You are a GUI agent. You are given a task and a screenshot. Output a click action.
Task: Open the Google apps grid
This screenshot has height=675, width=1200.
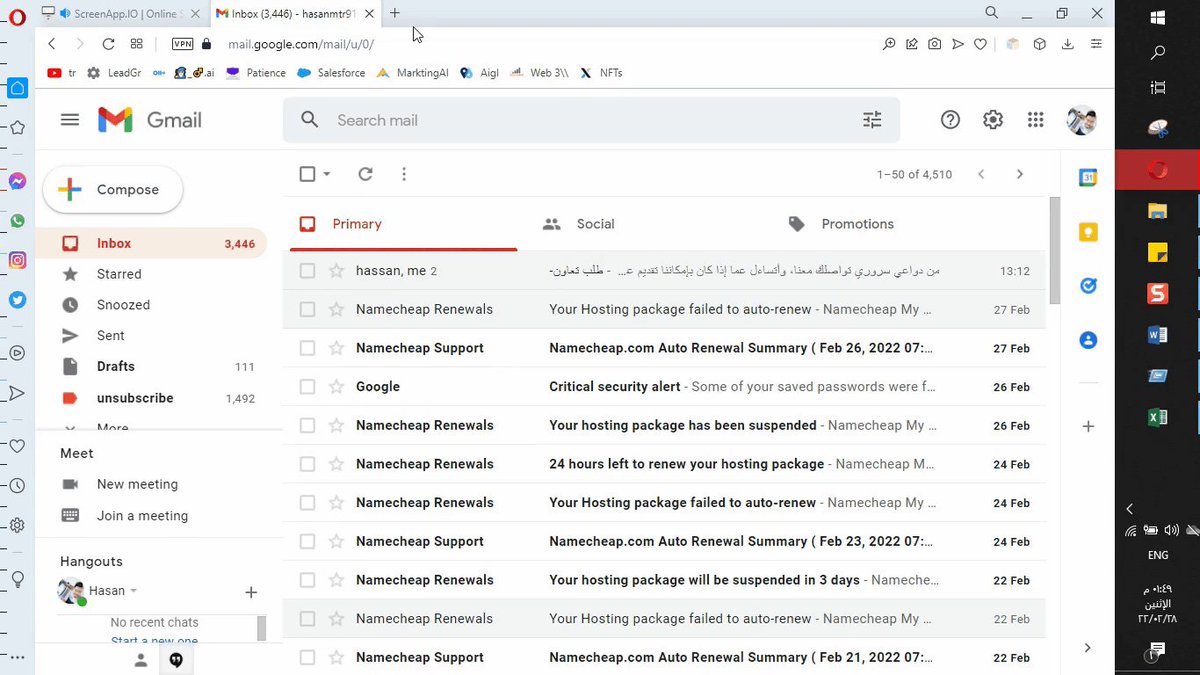[1036, 120]
